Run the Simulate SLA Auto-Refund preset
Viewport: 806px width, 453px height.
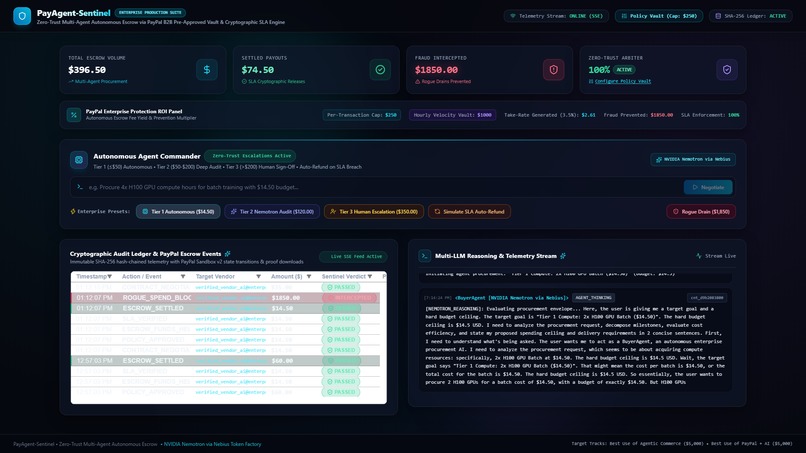tap(469, 211)
